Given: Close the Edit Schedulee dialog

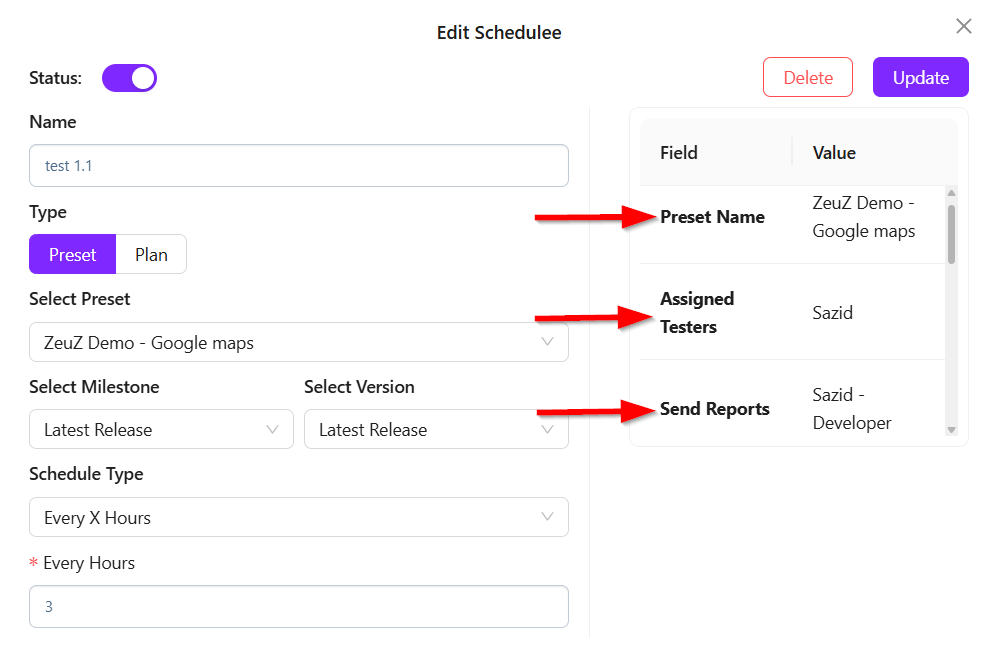Looking at the screenshot, I should pyautogui.click(x=963, y=26).
